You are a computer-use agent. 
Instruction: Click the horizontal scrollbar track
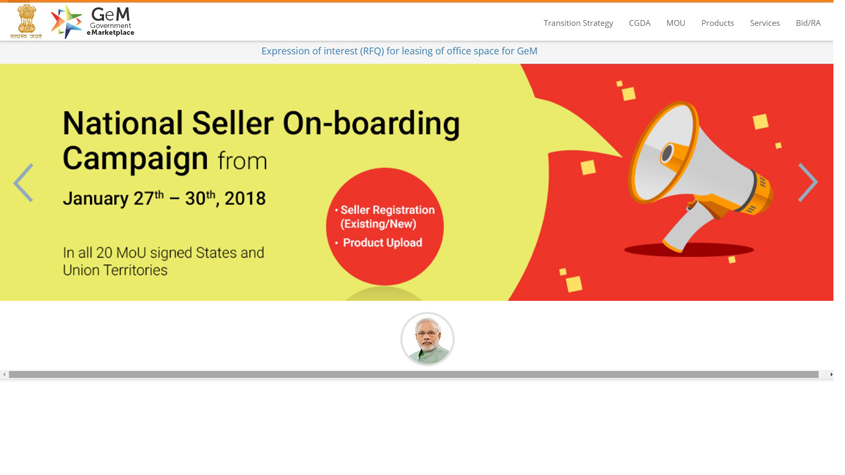coord(413,374)
